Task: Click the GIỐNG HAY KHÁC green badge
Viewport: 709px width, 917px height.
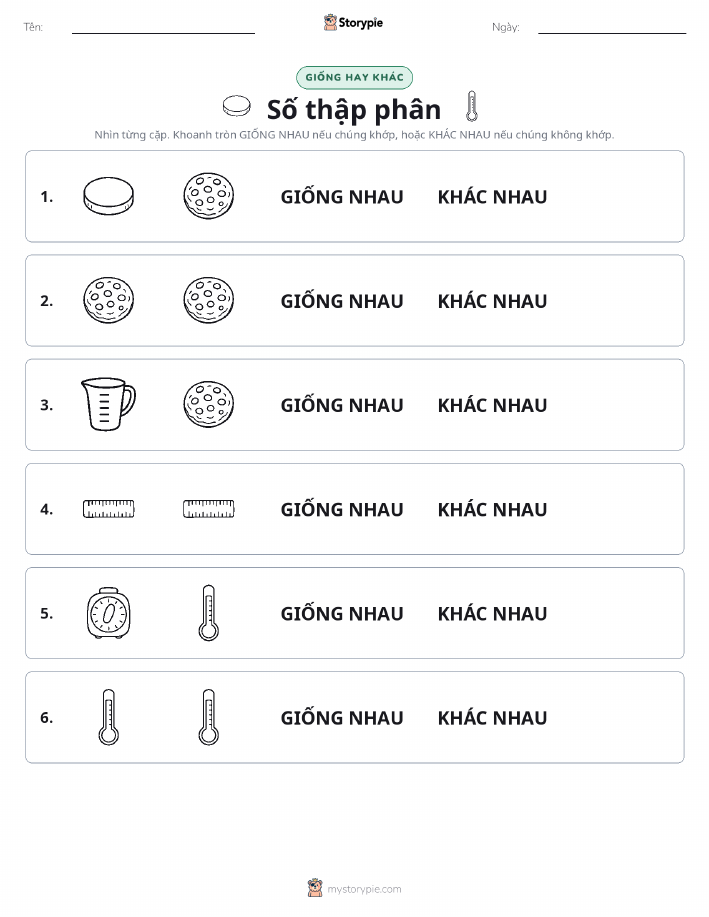Action: coord(354,77)
